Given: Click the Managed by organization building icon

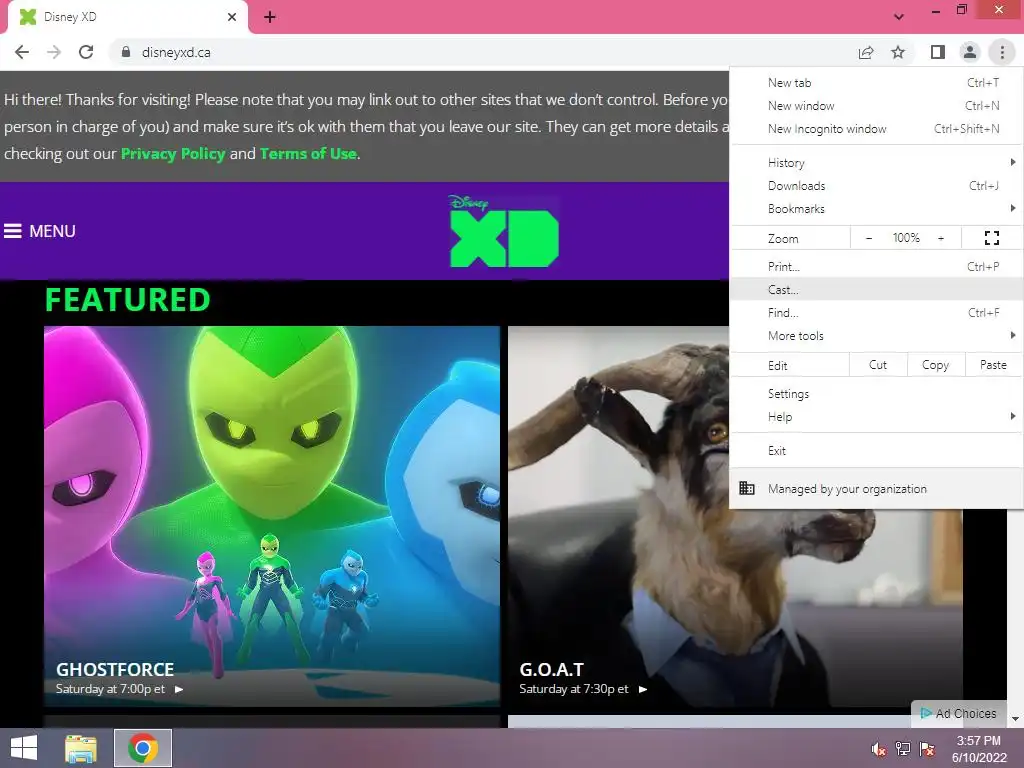Looking at the screenshot, I should 747,488.
